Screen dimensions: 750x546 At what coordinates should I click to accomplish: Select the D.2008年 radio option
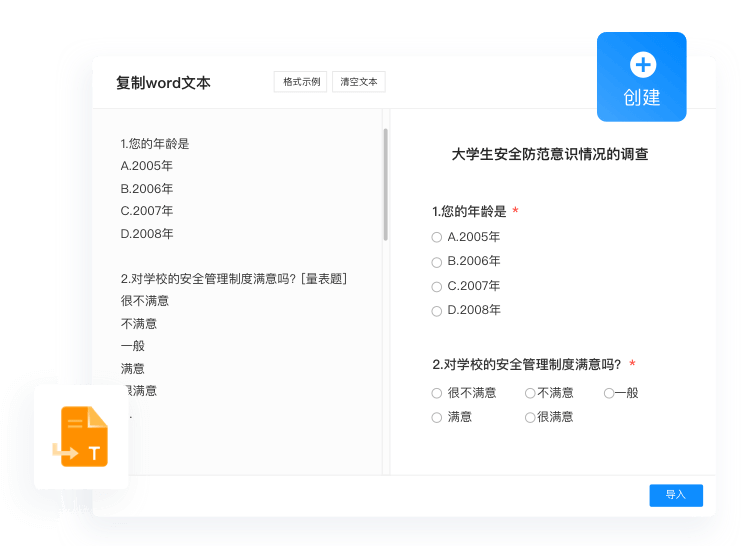coord(437,311)
